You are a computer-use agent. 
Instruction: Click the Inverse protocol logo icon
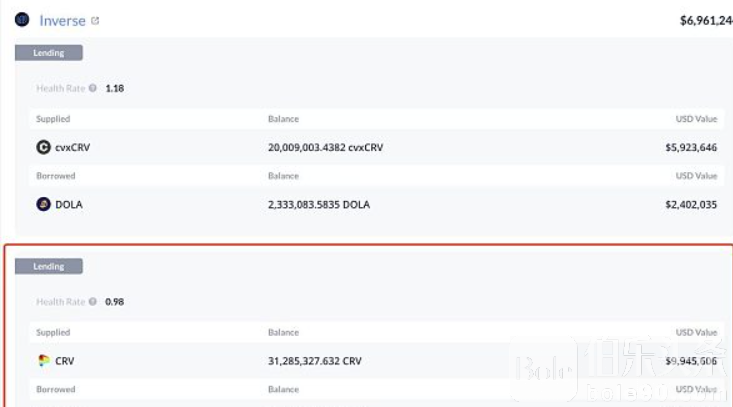(x=22, y=20)
